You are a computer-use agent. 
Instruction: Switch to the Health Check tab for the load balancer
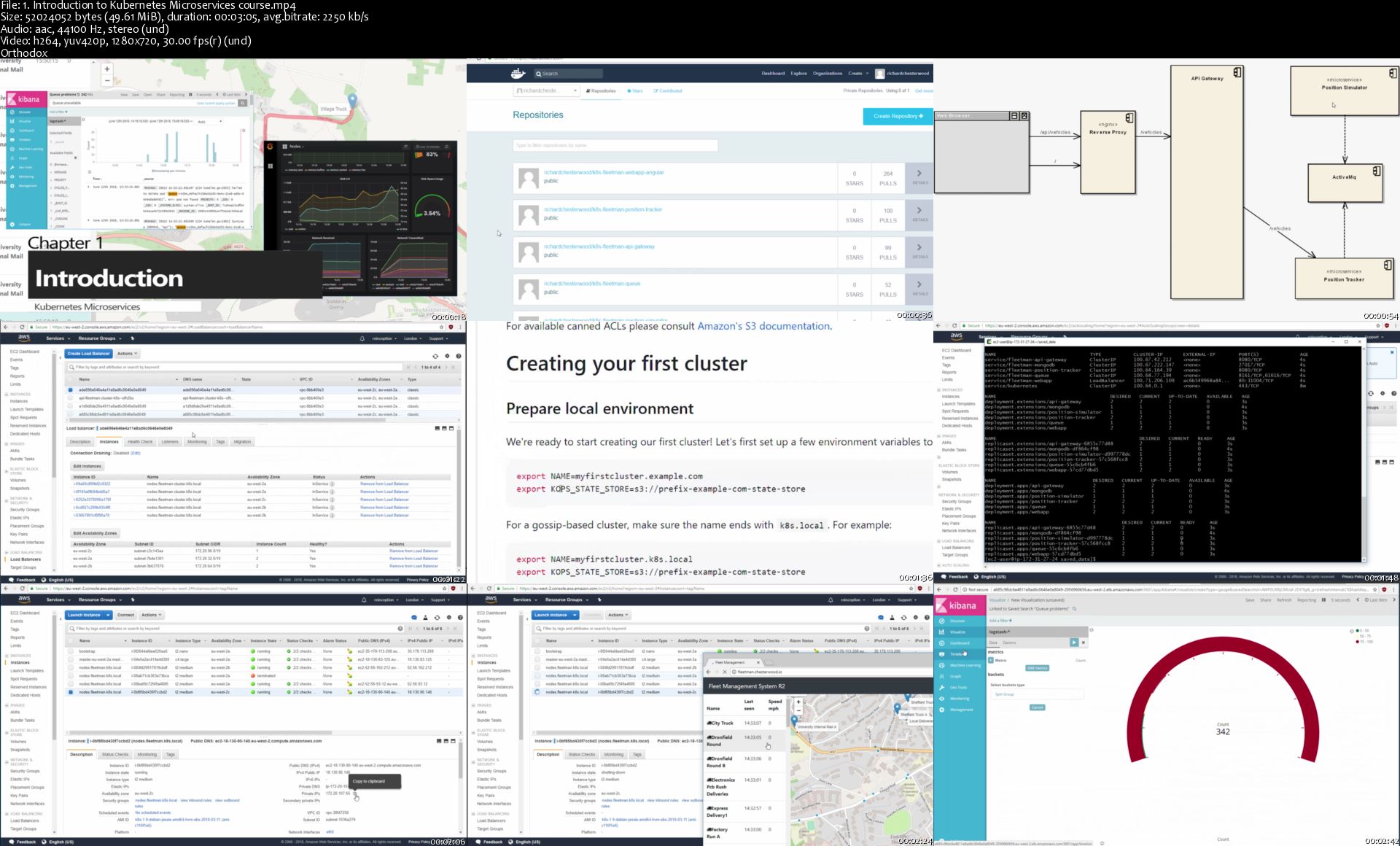(x=140, y=442)
